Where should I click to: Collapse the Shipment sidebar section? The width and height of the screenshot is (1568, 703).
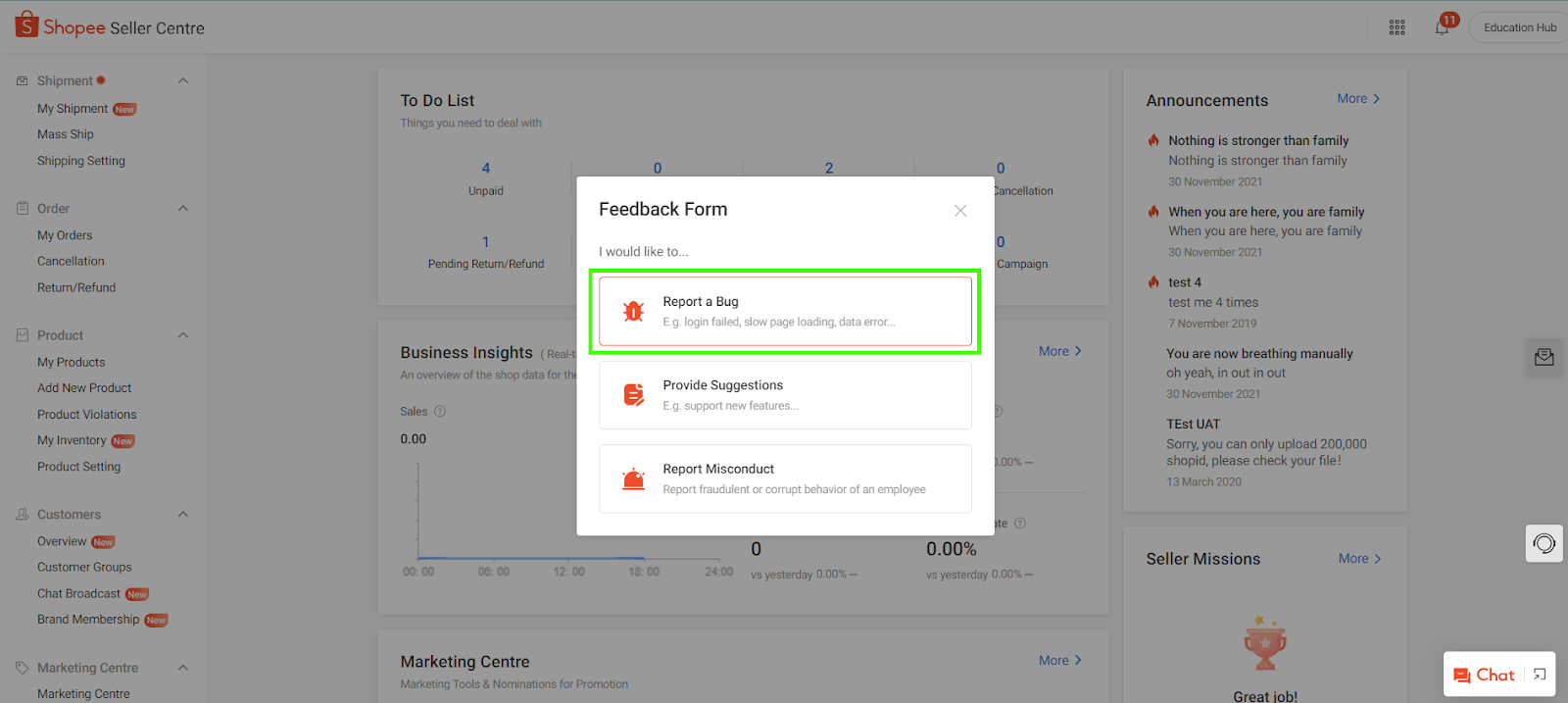pos(182,80)
